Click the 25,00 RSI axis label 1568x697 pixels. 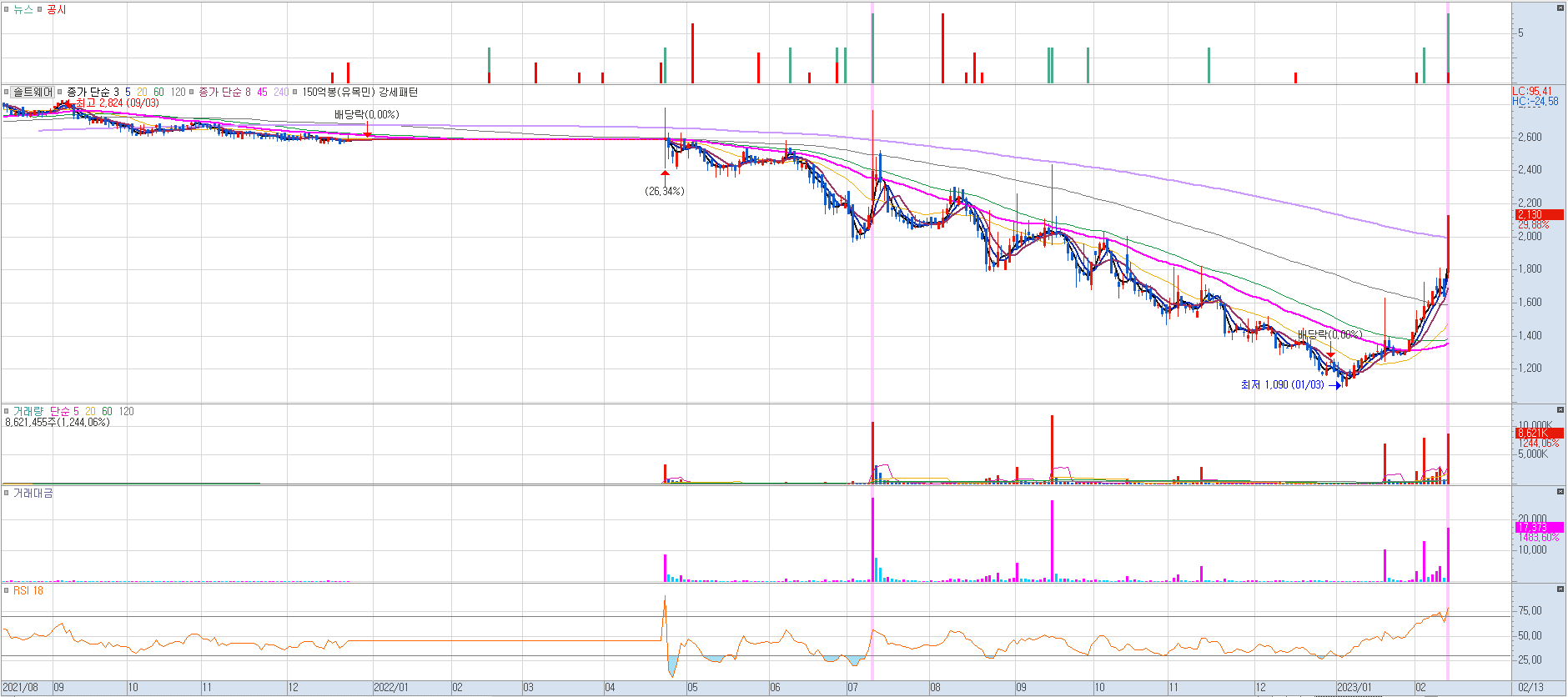[x=1530, y=659]
